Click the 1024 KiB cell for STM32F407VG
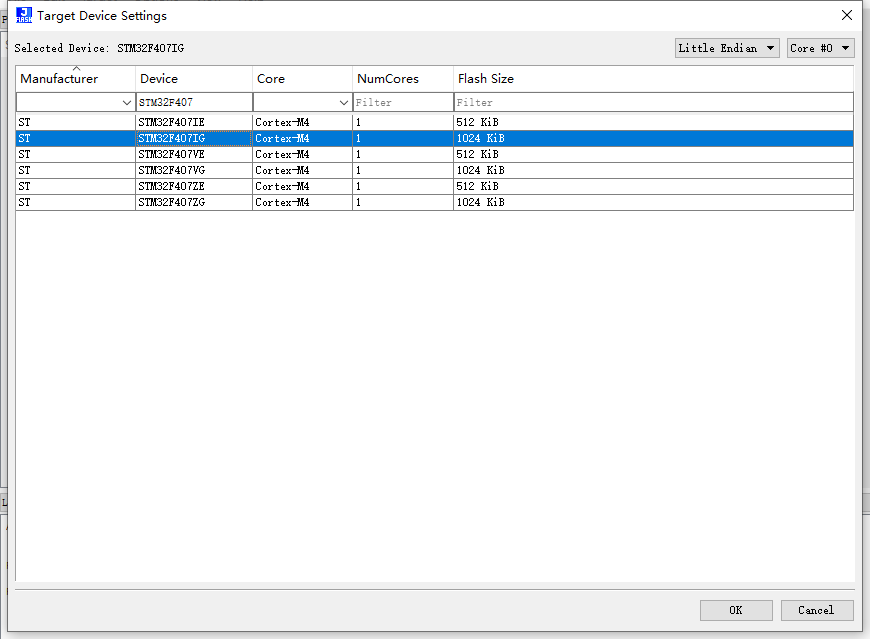The height and width of the screenshot is (639, 870). click(x=654, y=170)
